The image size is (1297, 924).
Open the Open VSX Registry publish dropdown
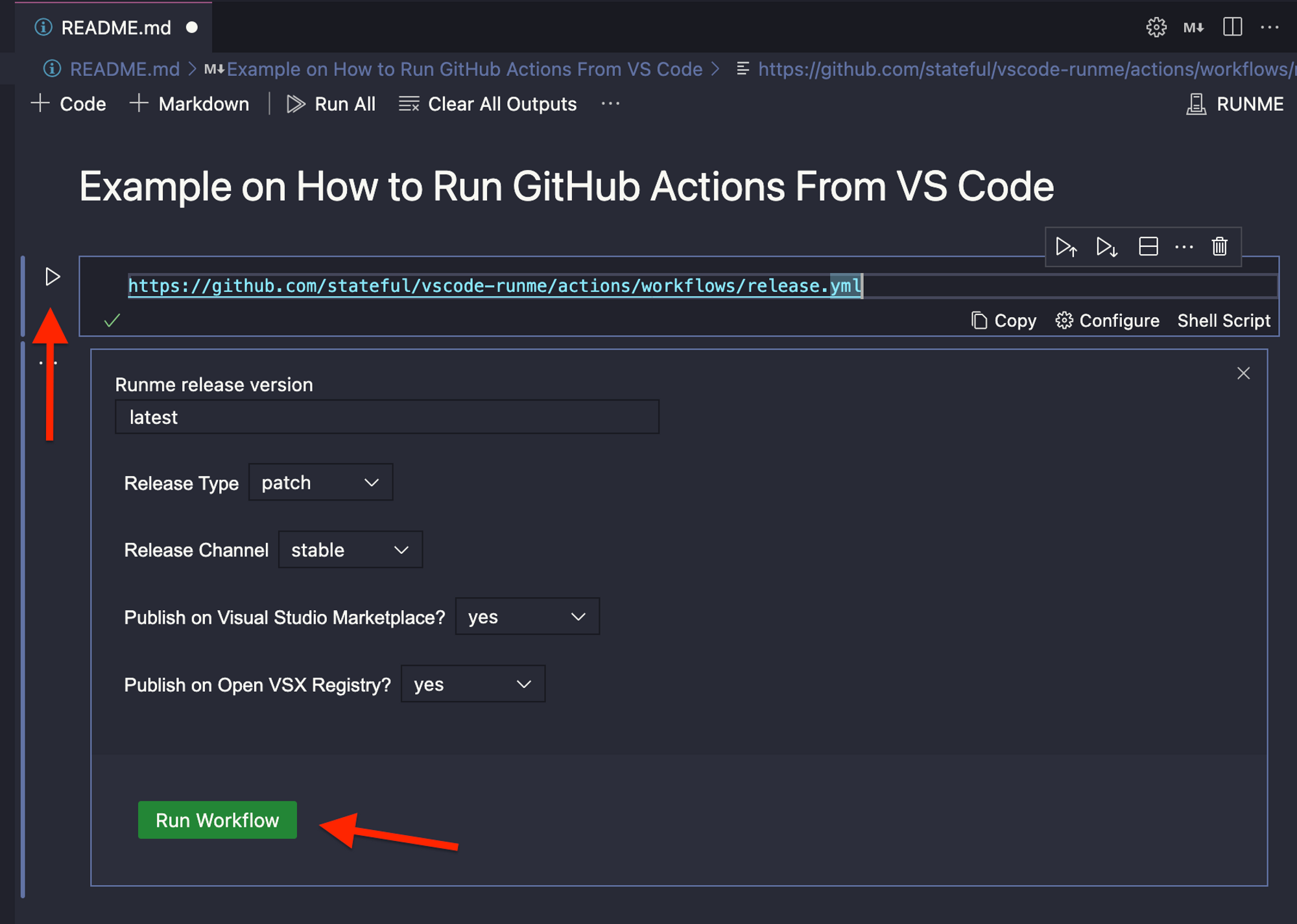point(473,683)
